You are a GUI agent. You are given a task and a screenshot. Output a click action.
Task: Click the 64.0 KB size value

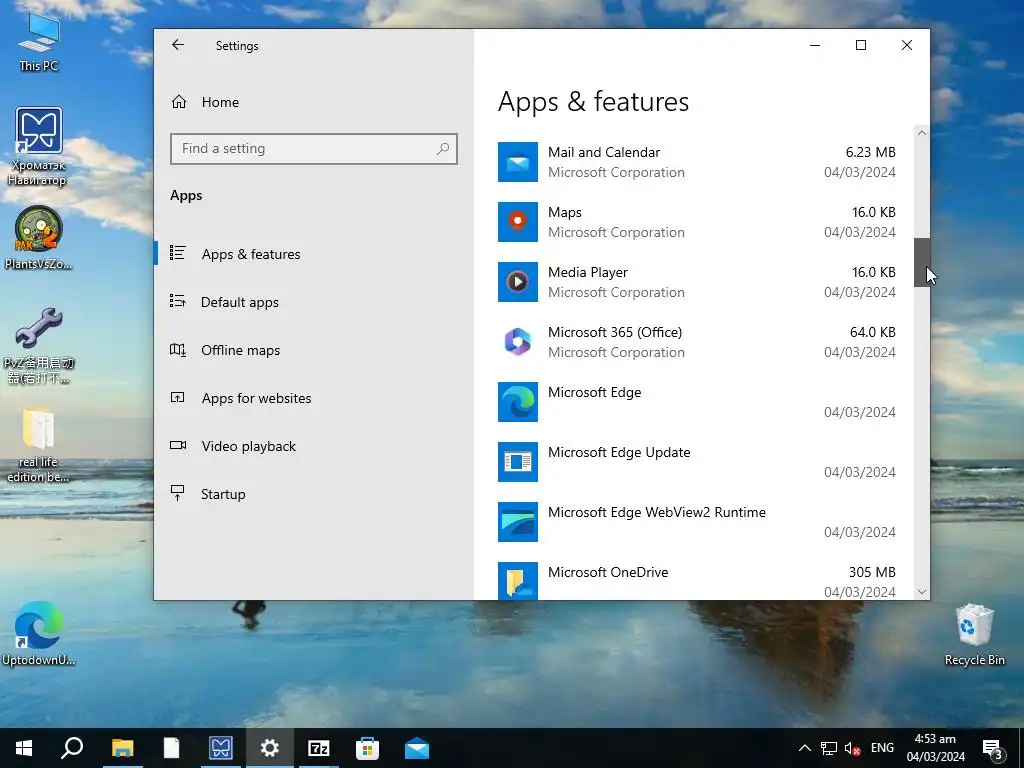click(872, 332)
